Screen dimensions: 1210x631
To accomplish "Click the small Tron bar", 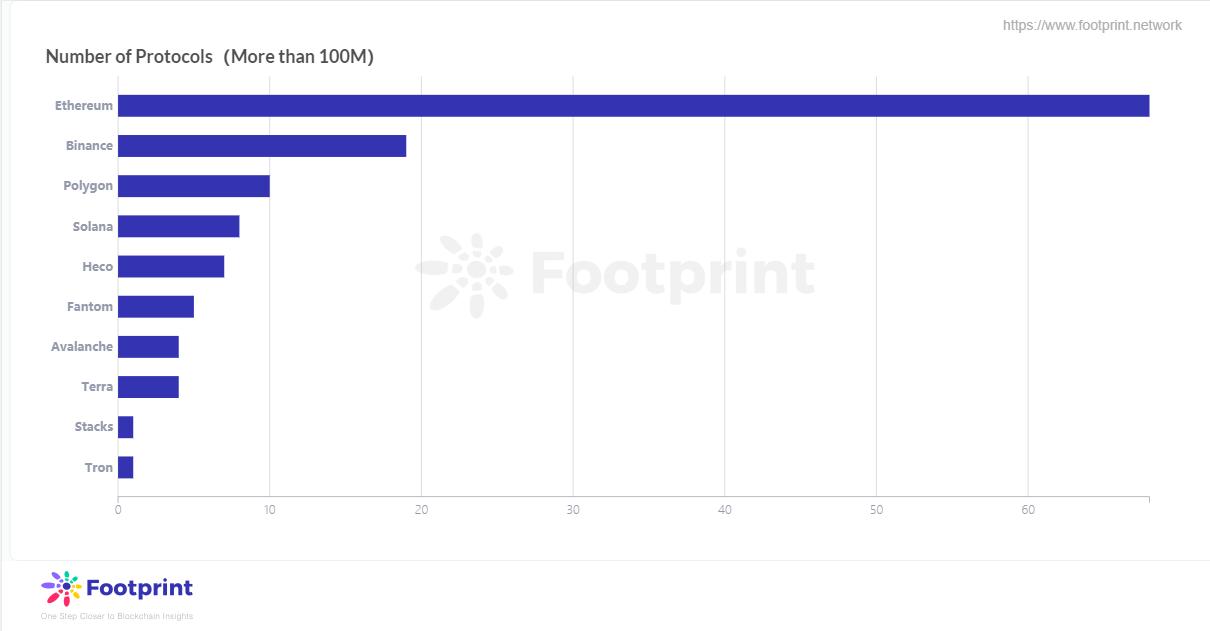I will [x=125, y=467].
